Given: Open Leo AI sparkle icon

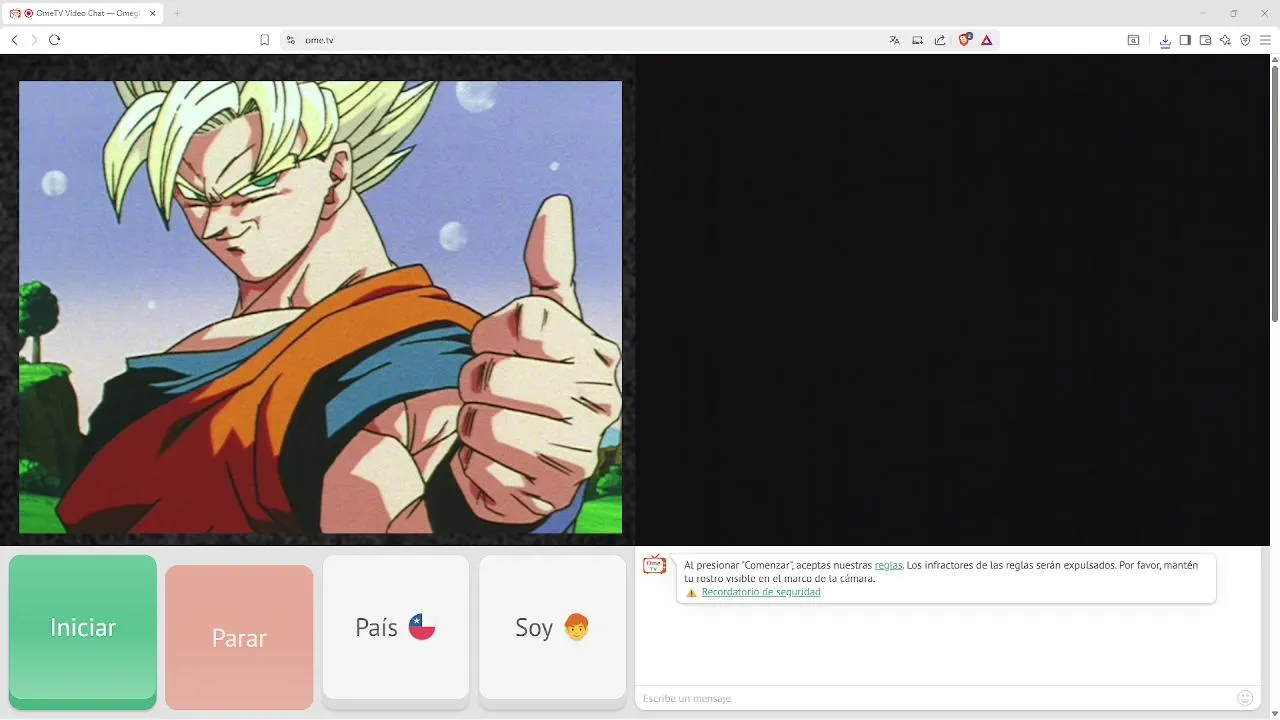Looking at the screenshot, I should [x=1225, y=40].
